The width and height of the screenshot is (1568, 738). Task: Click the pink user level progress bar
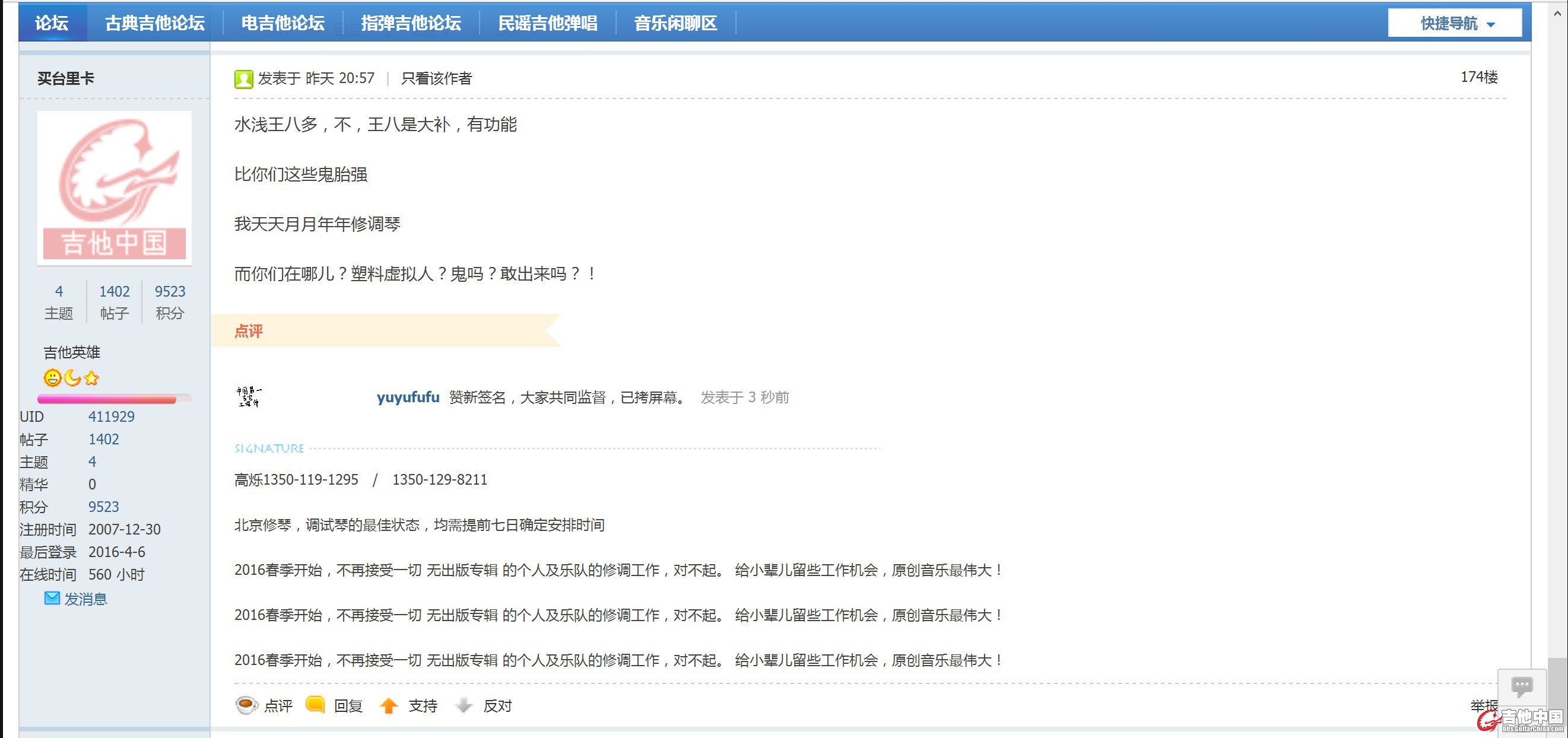[107, 399]
